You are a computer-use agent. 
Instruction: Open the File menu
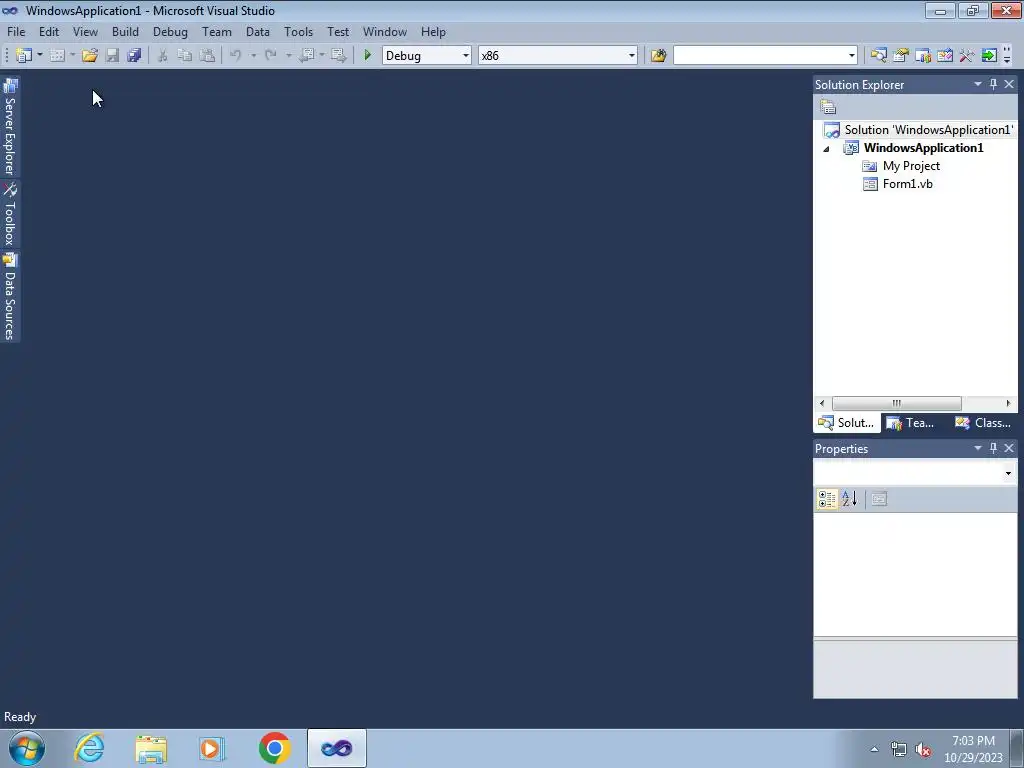coord(16,32)
